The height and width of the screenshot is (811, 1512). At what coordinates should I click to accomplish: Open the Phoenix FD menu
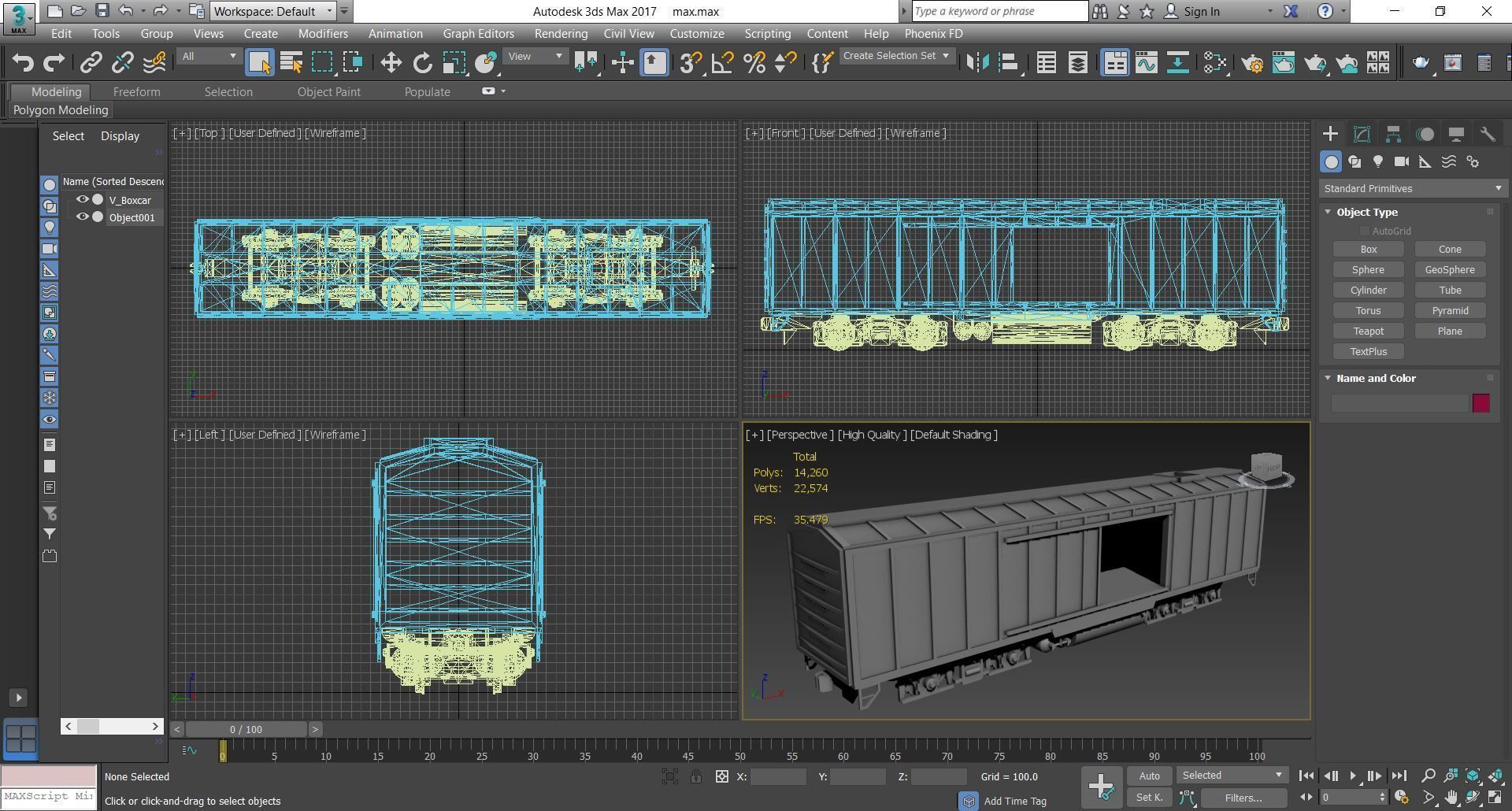933,34
